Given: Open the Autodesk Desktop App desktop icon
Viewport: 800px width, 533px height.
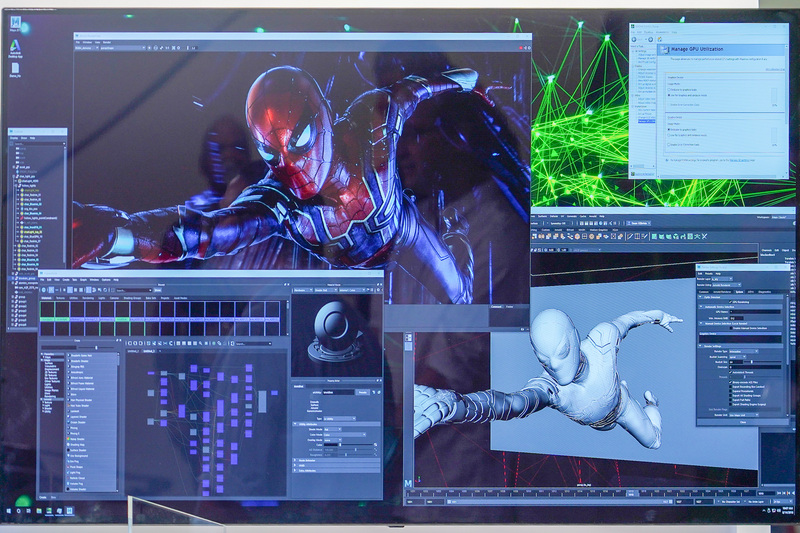Looking at the screenshot, I should click(x=15, y=48).
